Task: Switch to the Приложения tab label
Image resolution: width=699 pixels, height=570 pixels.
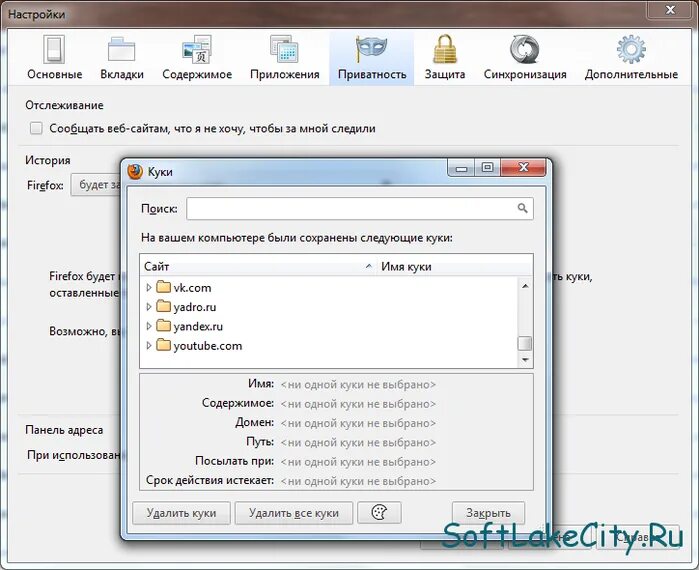Action: (284, 74)
